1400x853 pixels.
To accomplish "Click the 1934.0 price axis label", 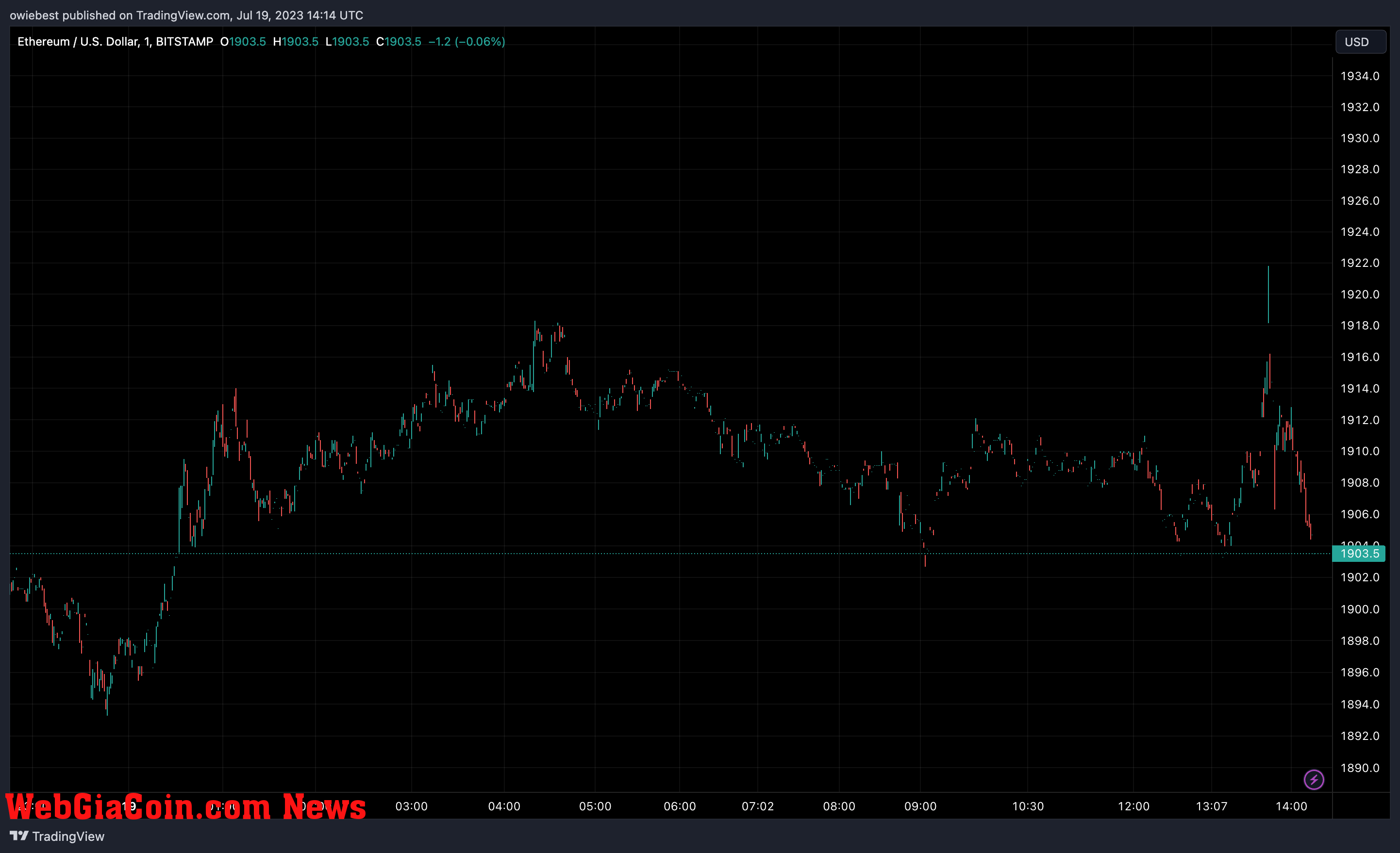I will tap(1360, 76).
